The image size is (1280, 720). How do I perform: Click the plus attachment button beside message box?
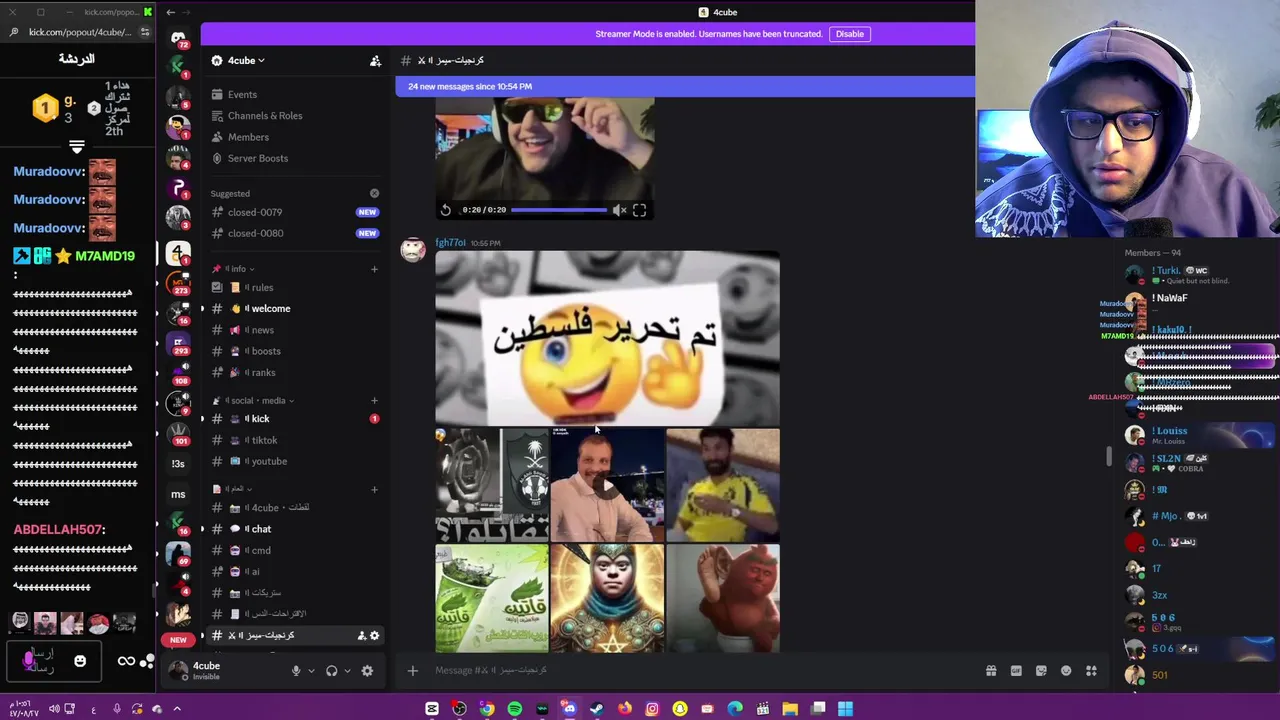412,671
